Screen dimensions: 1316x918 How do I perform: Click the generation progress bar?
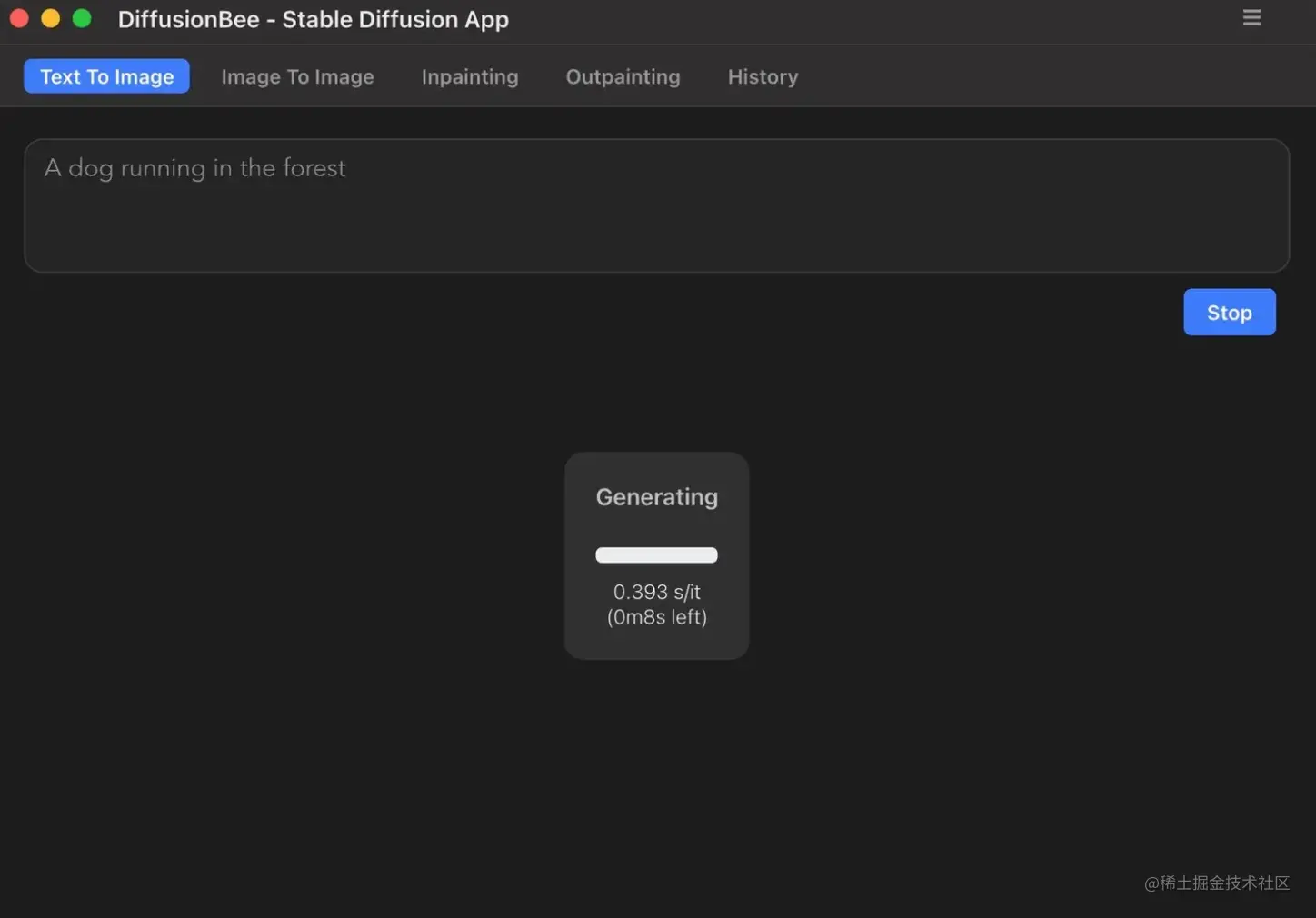(656, 555)
